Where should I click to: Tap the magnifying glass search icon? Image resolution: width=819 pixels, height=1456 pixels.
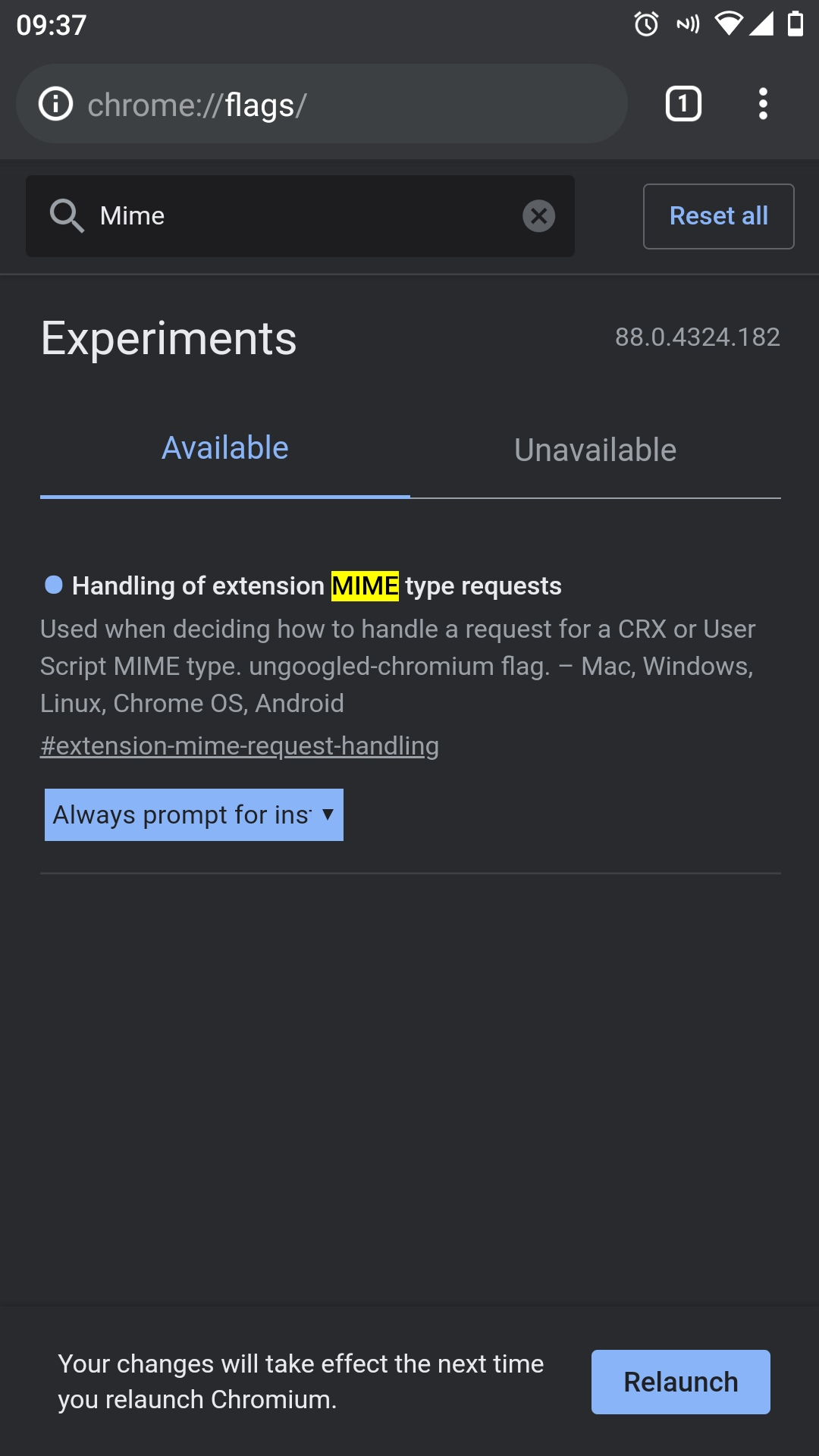coord(67,216)
